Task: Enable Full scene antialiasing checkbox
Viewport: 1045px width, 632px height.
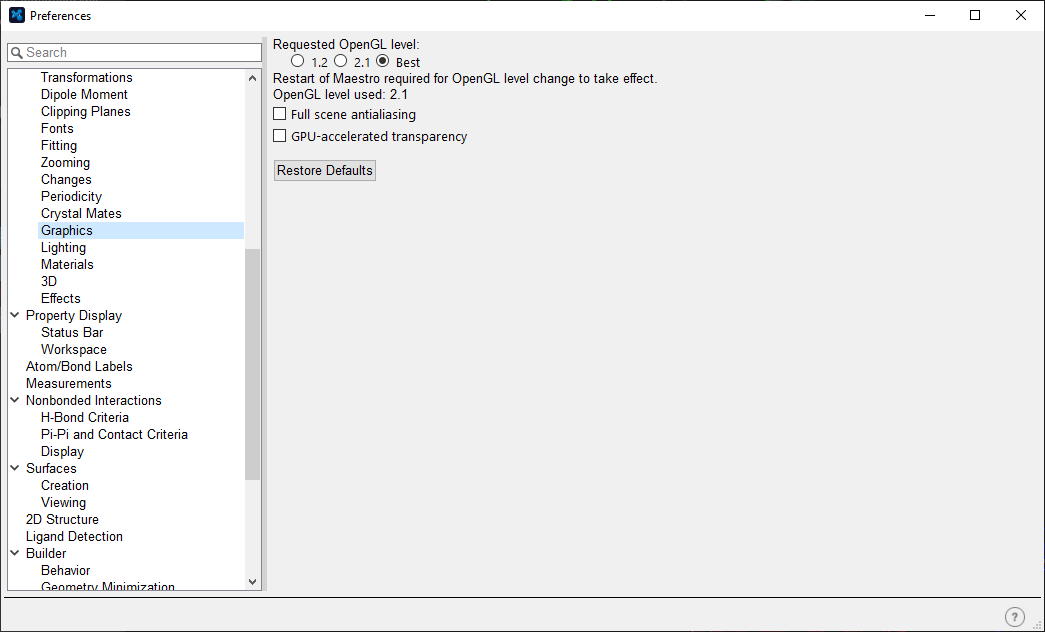Action: (x=280, y=114)
